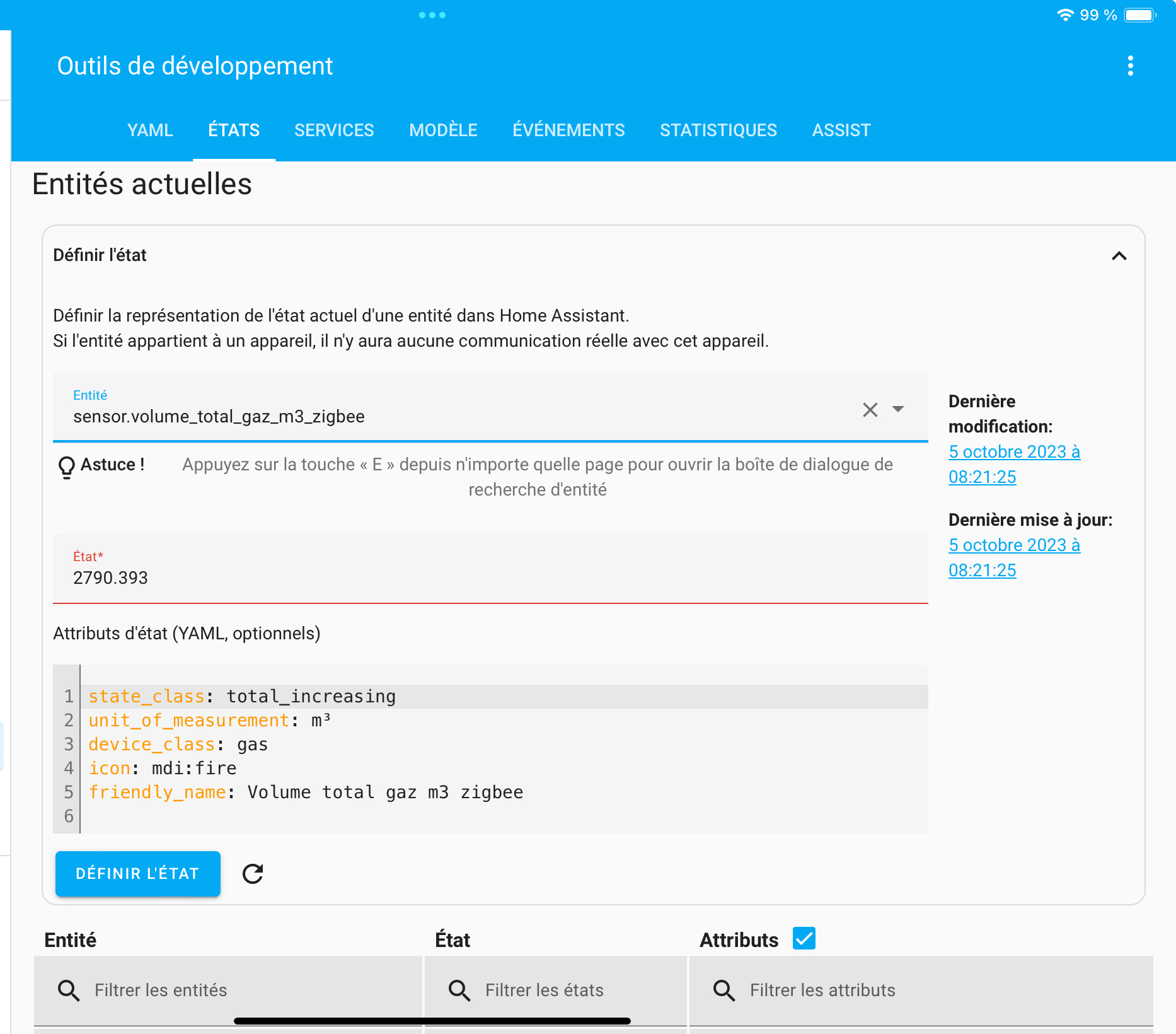
Task: Open the three-dot overflow menu
Action: pos(1130,66)
